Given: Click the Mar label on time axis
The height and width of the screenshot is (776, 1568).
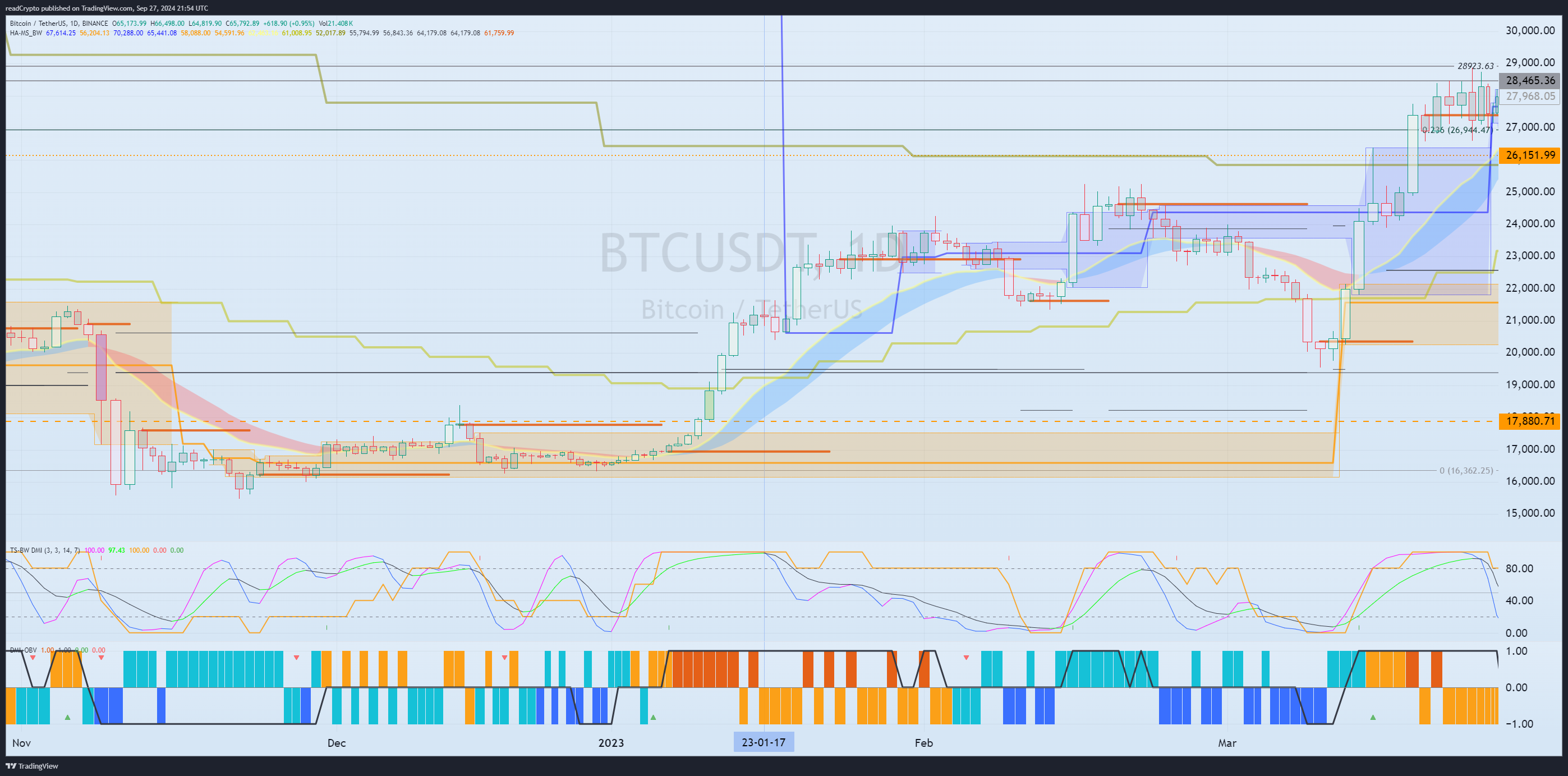Looking at the screenshot, I should (x=1227, y=743).
